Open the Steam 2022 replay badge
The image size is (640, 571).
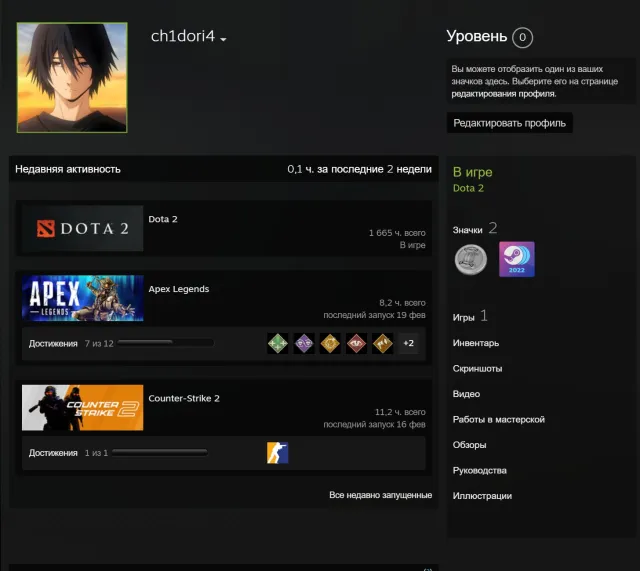point(516,259)
